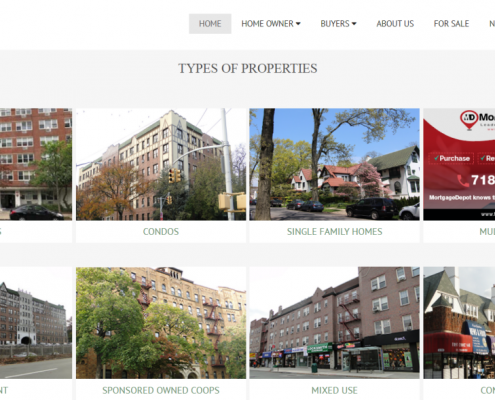
Task: Click the red brick apartment photo
Action: (36, 164)
